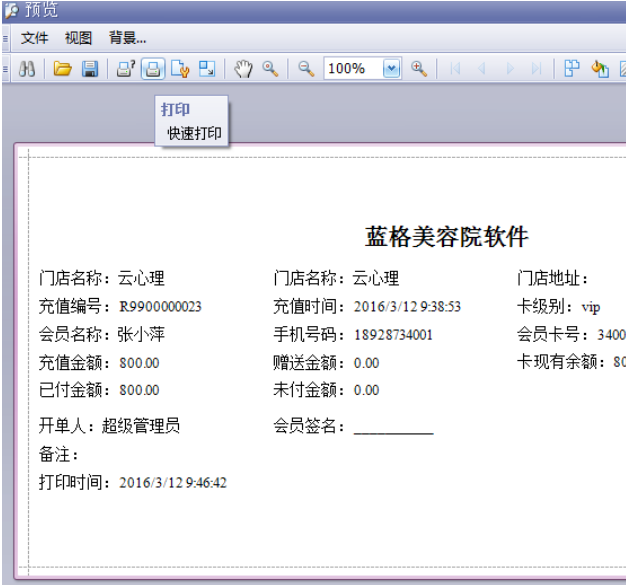Select the hand pan tool
This screenshot has width=626, height=585.
coord(243,69)
